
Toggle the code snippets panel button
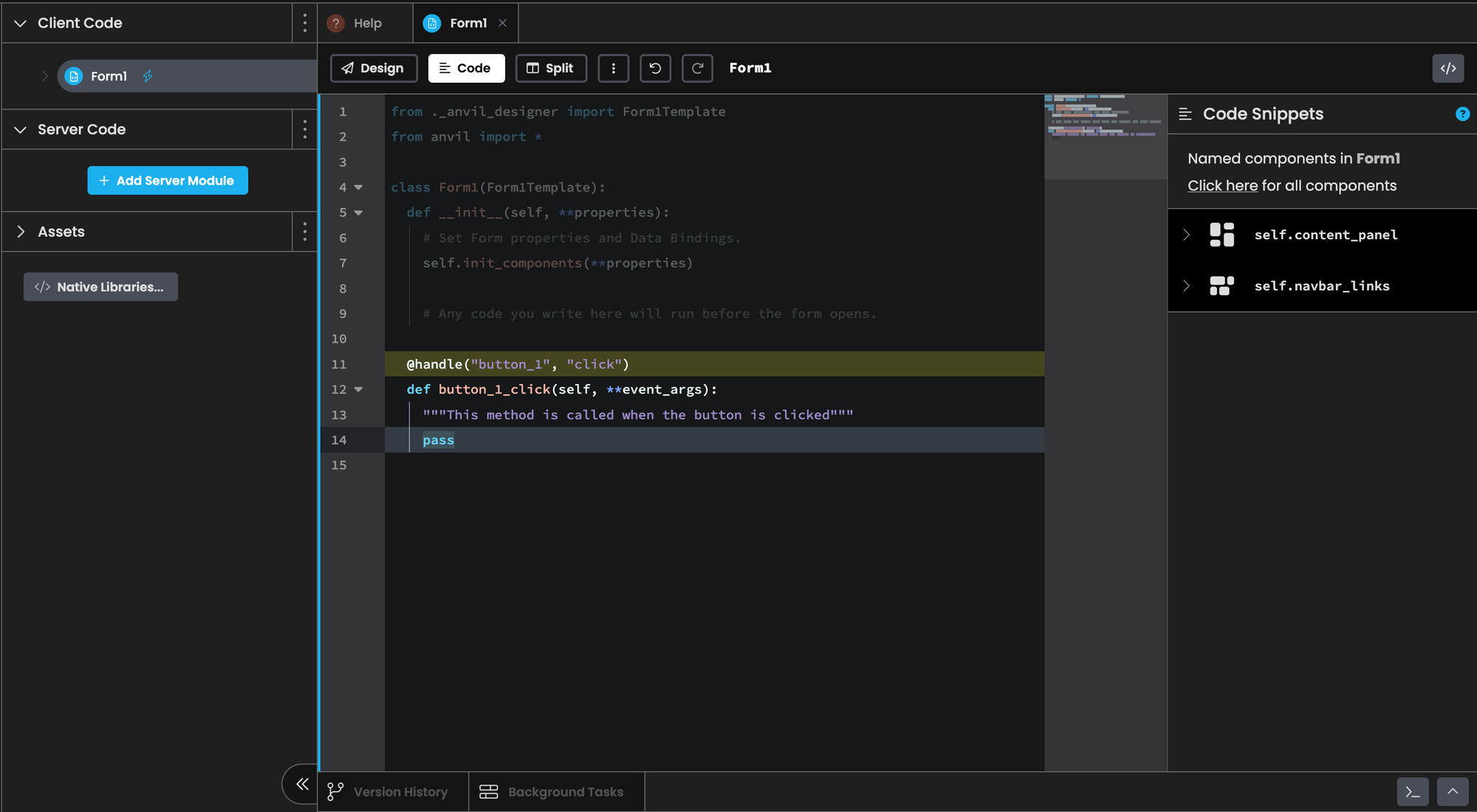pyautogui.click(x=1447, y=68)
